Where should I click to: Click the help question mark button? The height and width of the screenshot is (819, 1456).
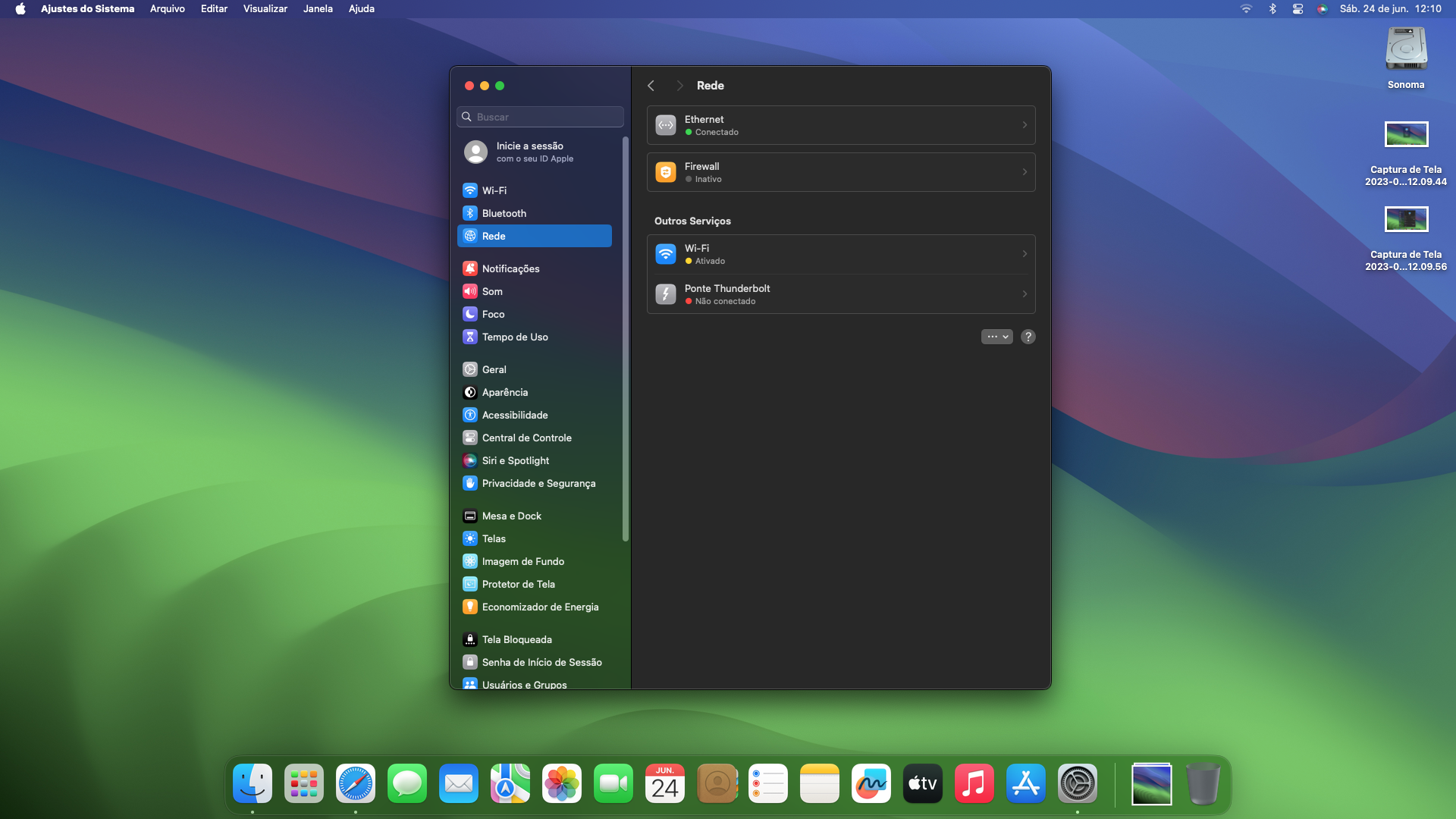(1028, 337)
